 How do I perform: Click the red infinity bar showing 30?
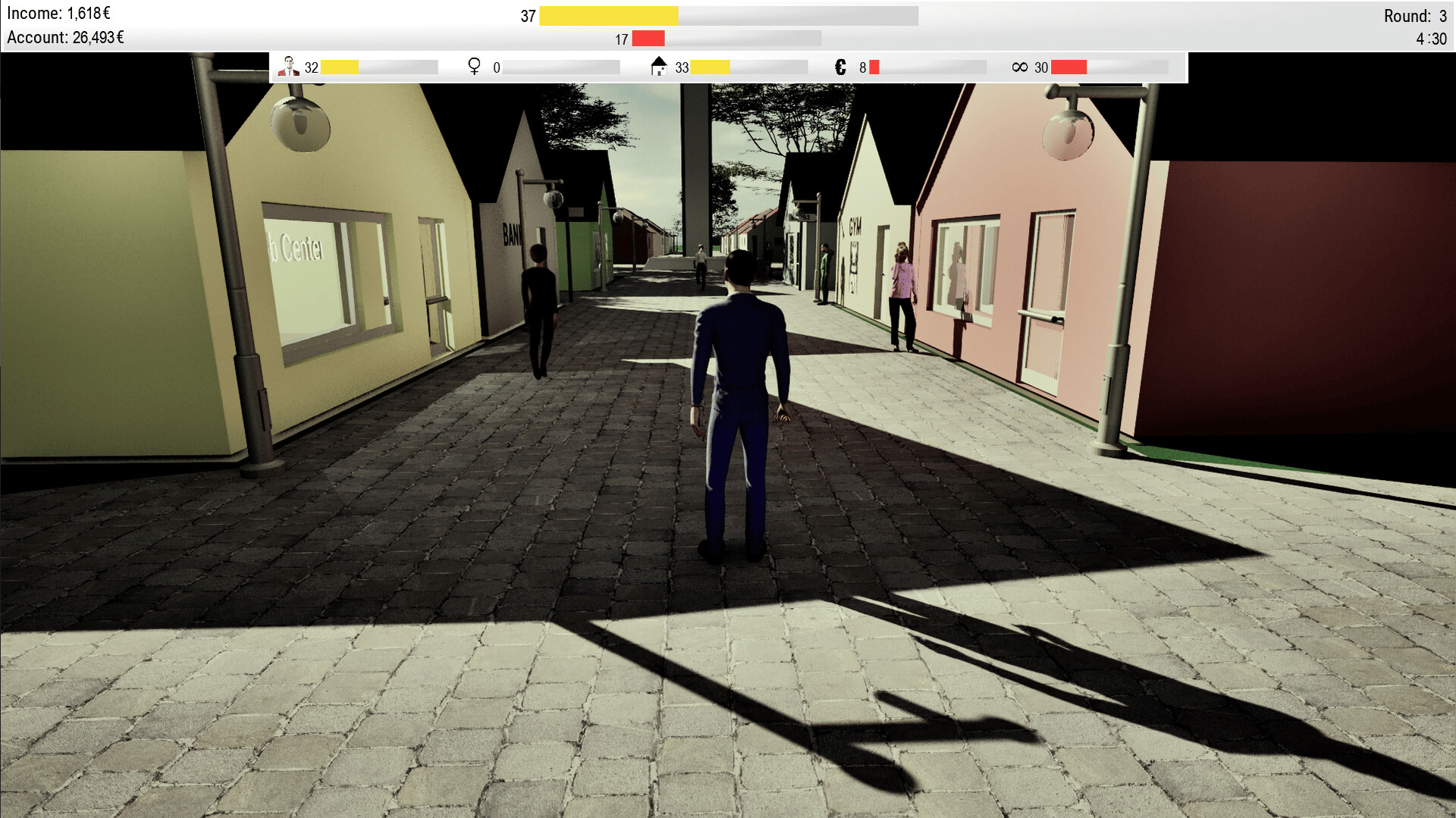point(1109,67)
